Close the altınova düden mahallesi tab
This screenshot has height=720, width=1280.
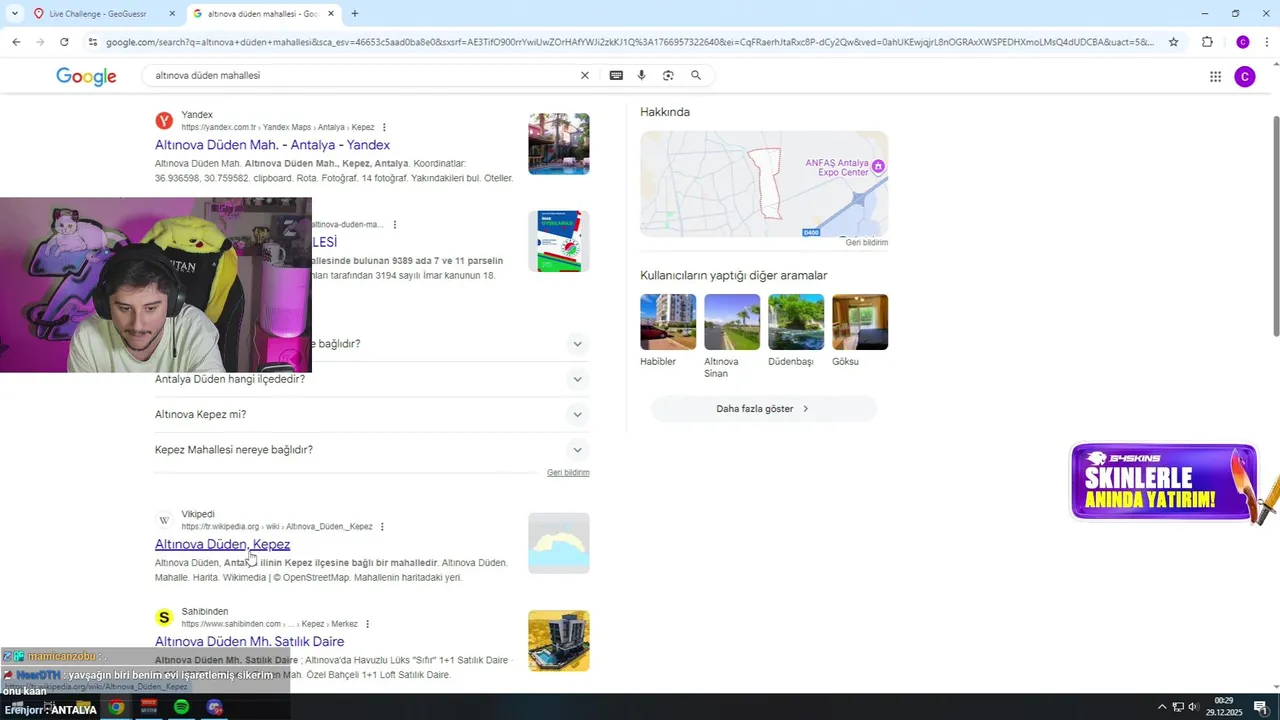[331, 14]
